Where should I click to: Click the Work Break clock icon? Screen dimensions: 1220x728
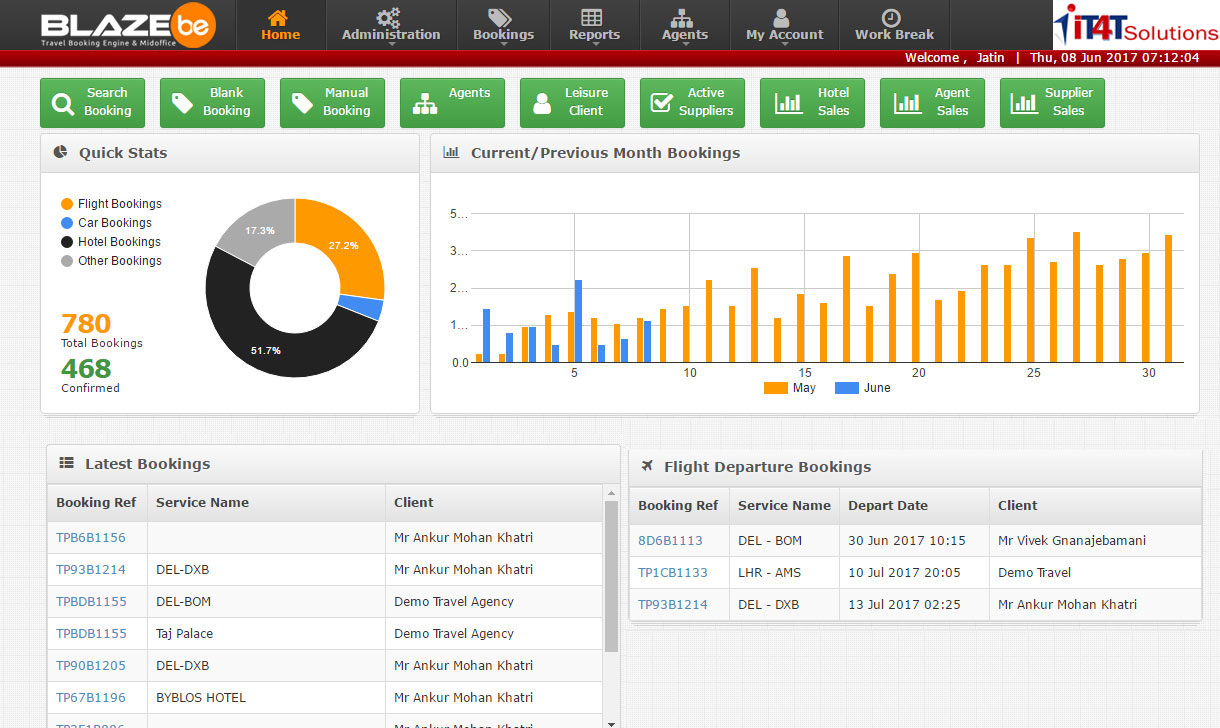tap(892, 18)
